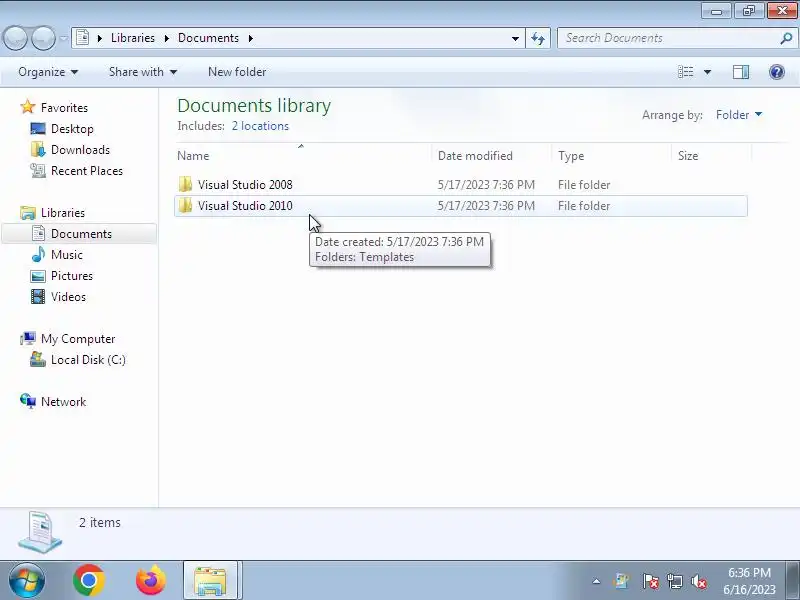Sort by the Size column header
Viewport: 800px width, 600px height.
[x=711, y=156]
